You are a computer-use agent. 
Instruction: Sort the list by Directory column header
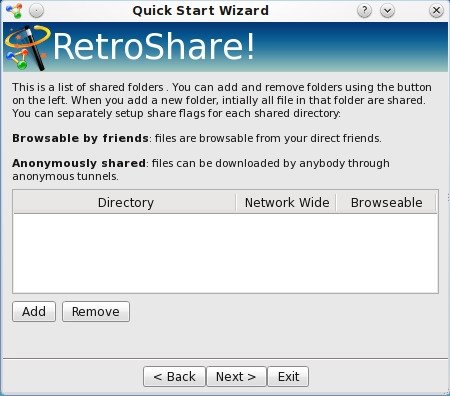pyautogui.click(x=125, y=202)
